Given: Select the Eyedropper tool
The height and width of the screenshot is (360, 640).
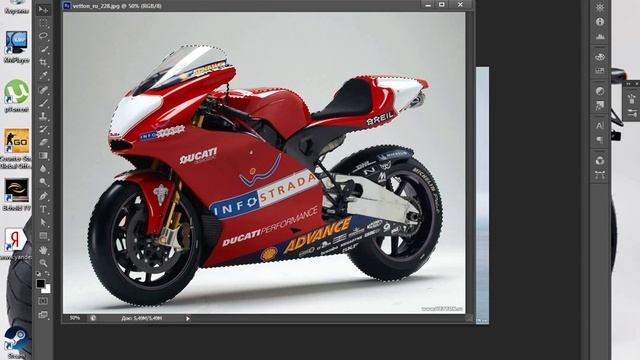Looking at the screenshot, I should coord(43,76).
